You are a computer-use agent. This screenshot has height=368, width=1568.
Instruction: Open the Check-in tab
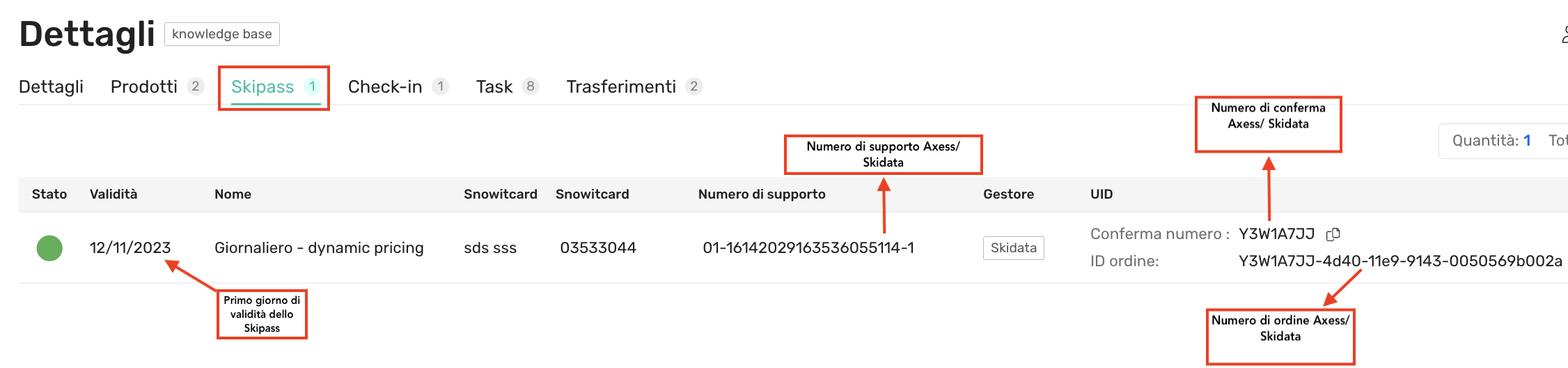385,86
